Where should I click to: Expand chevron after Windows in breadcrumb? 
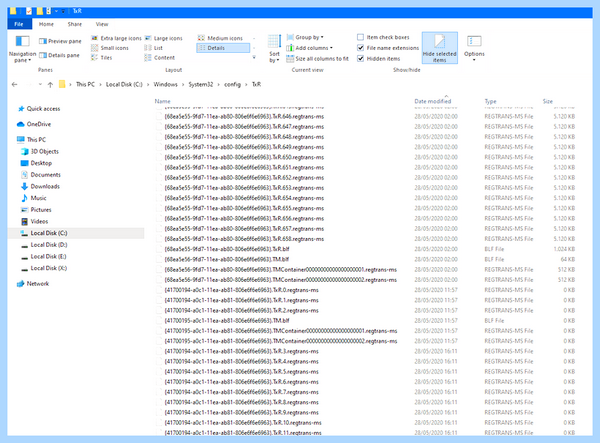coord(183,85)
